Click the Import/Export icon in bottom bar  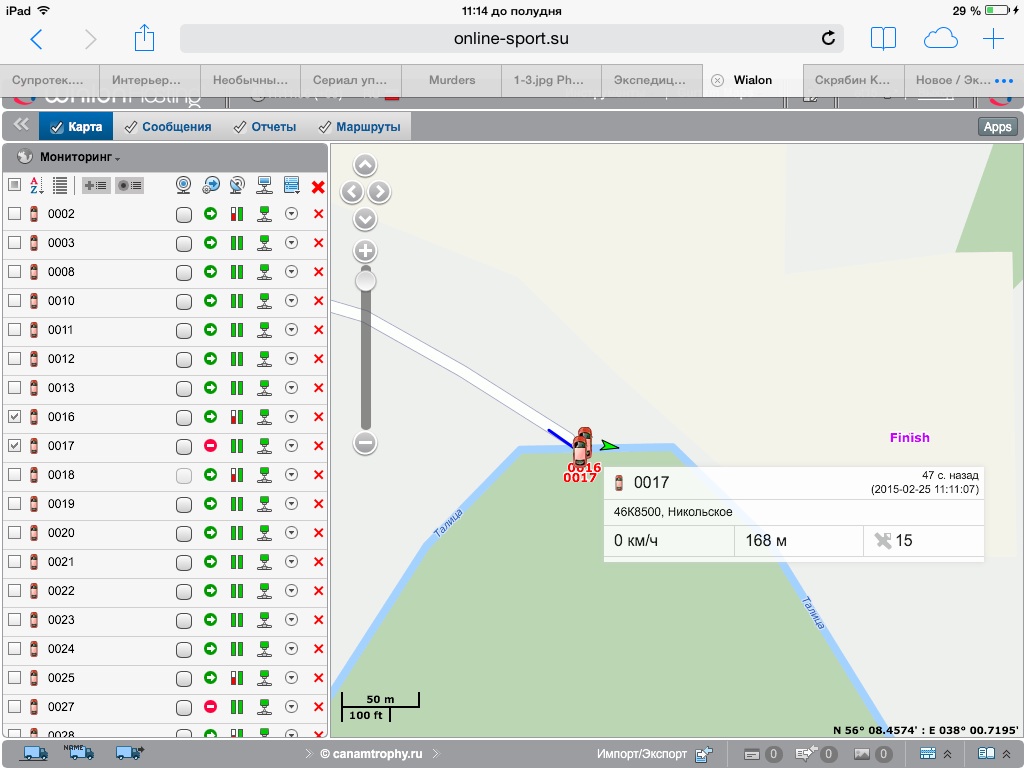tap(704, 753)
